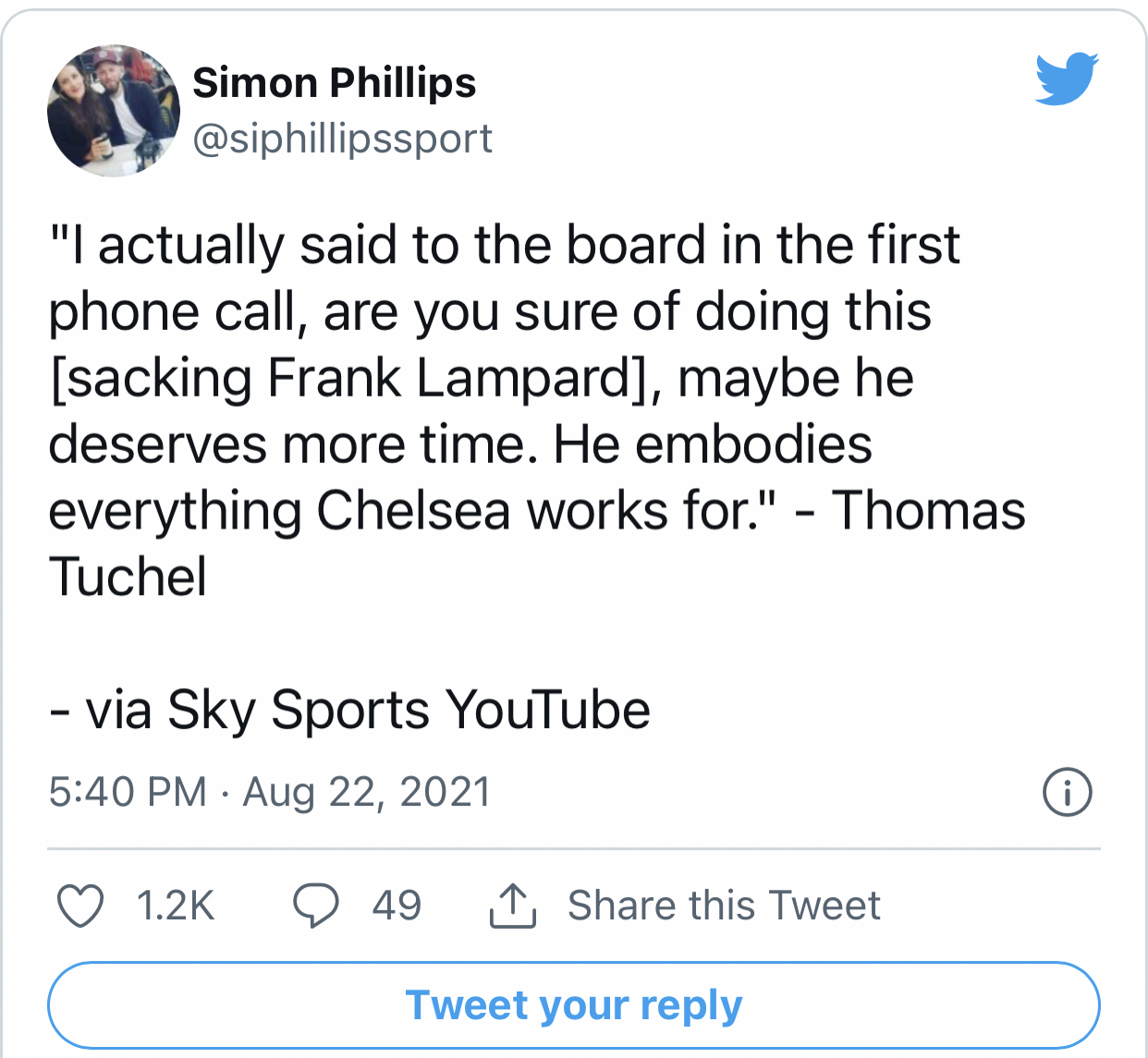Like the tweet with the heart icon
The width and height of the screenshot is (1148, 1058).
[x=80, y=906]
